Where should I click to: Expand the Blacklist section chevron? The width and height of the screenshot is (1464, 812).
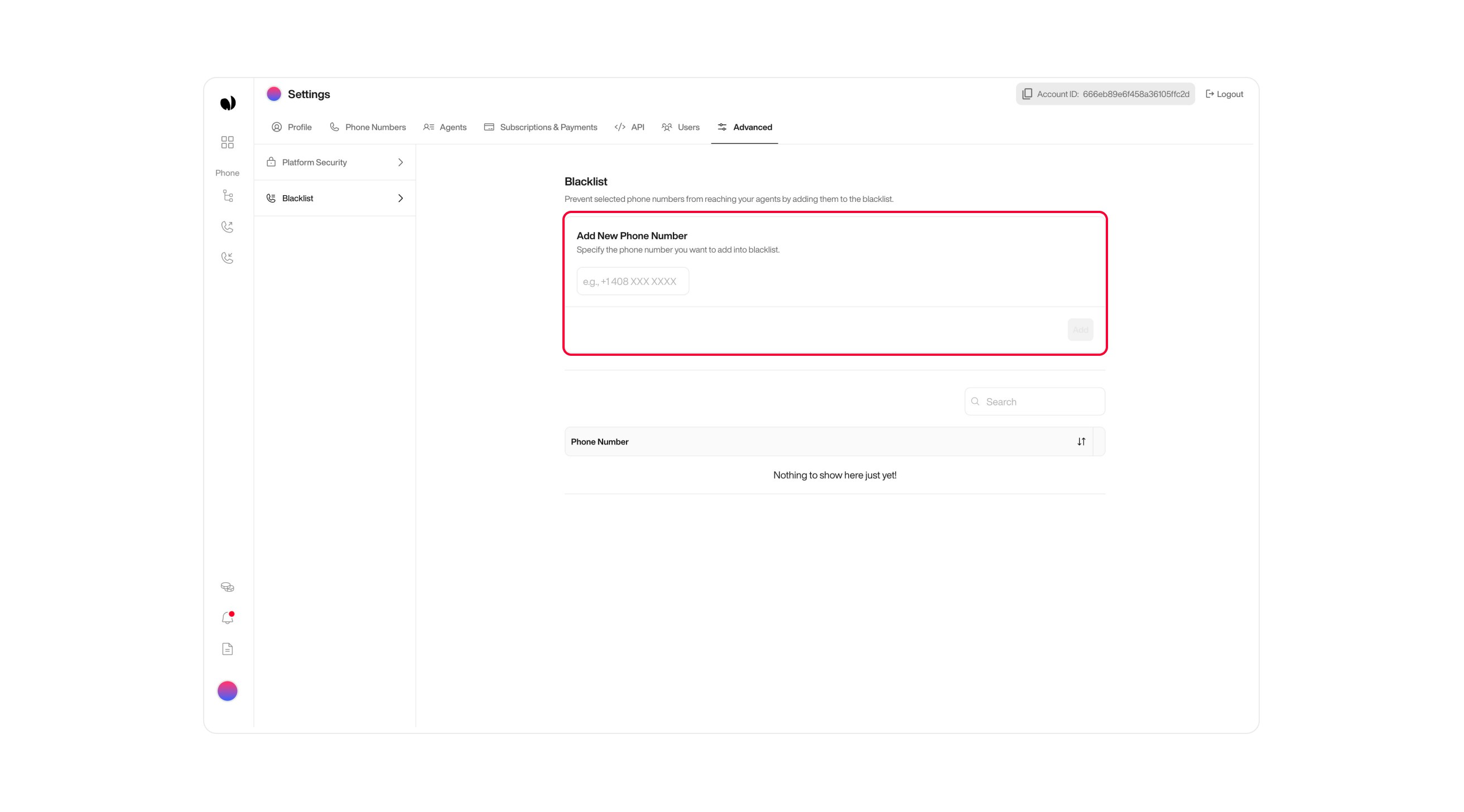(x=400, y=198)
